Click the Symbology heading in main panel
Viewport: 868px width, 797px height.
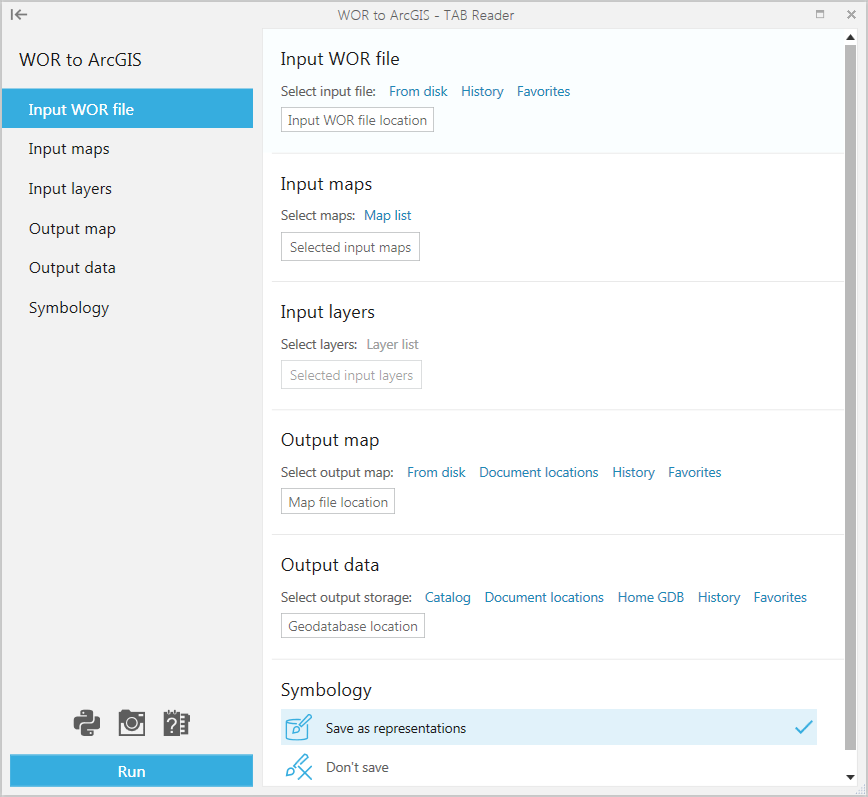point(326,690)
